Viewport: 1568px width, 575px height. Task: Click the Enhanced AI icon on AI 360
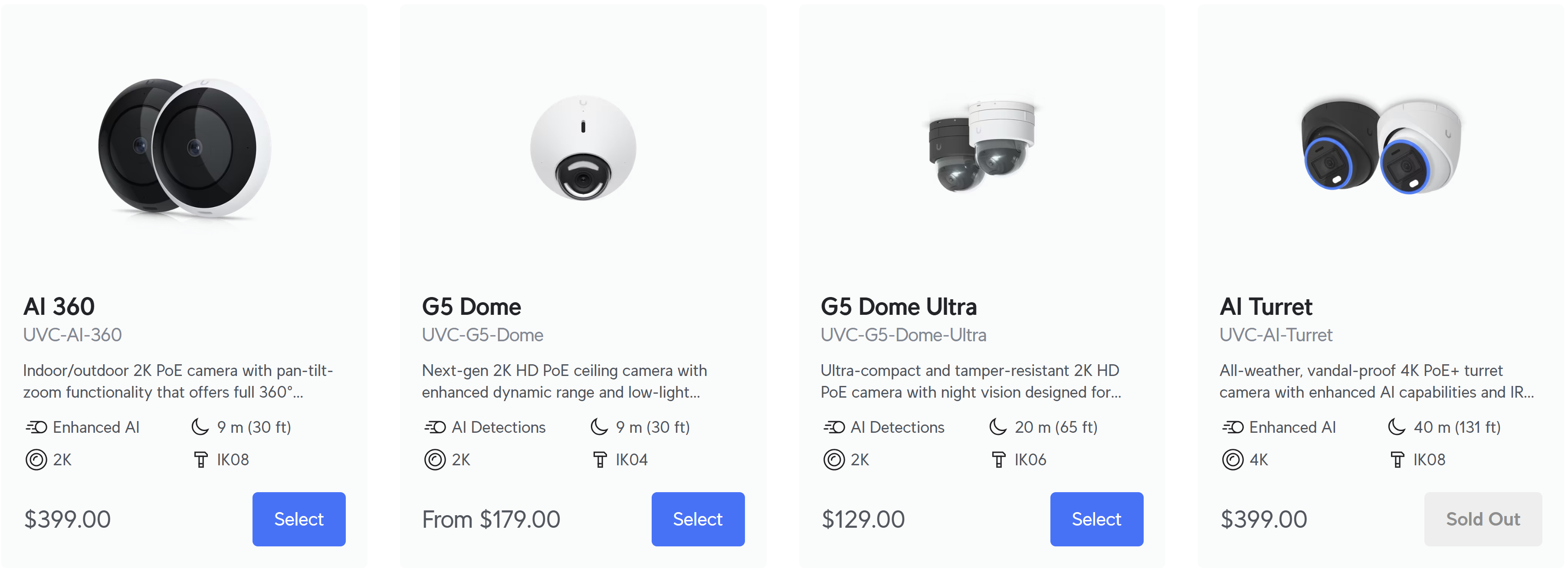point(36,427)
